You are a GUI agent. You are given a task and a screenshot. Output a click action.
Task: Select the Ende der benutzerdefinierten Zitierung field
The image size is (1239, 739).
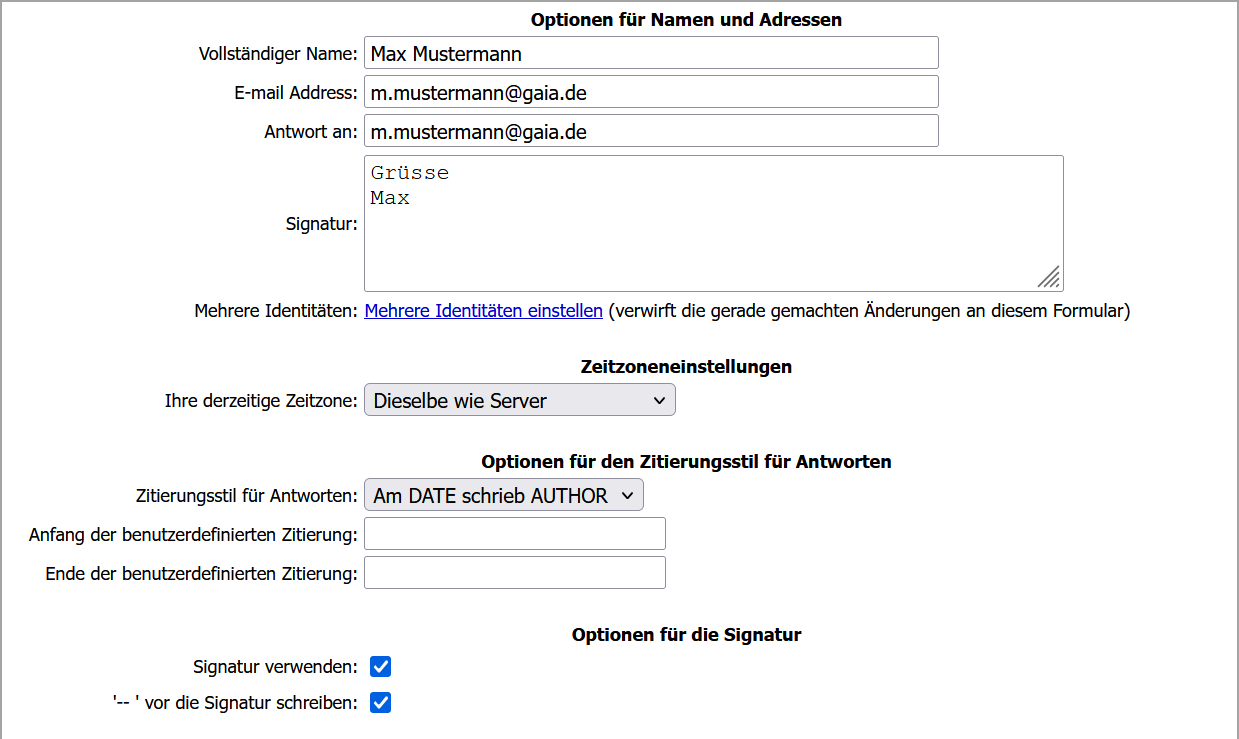click(x=514, y=573)
